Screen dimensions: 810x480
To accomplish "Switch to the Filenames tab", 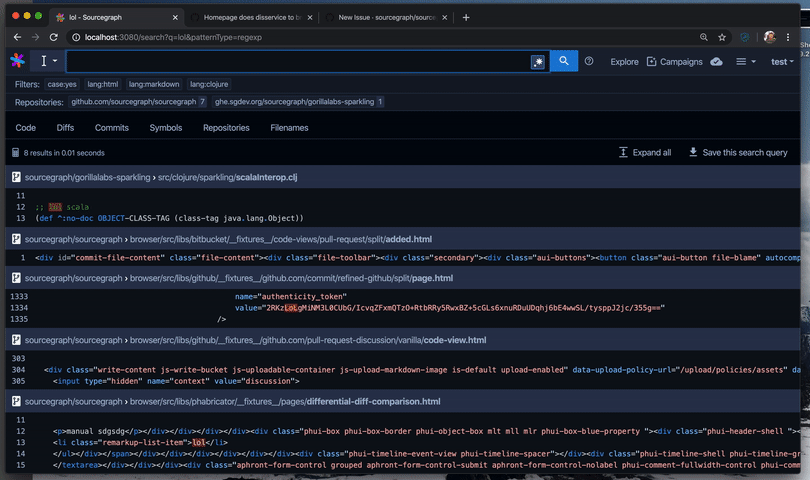I will [x=289, y=128].
